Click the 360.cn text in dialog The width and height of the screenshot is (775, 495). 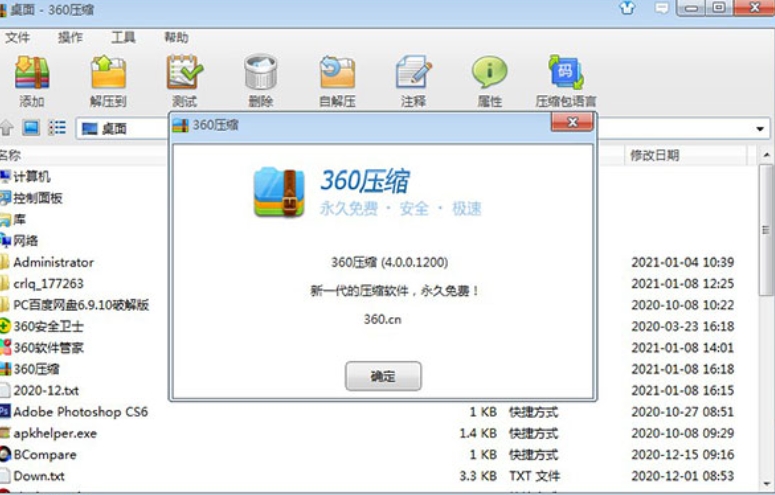click(383, 319)
